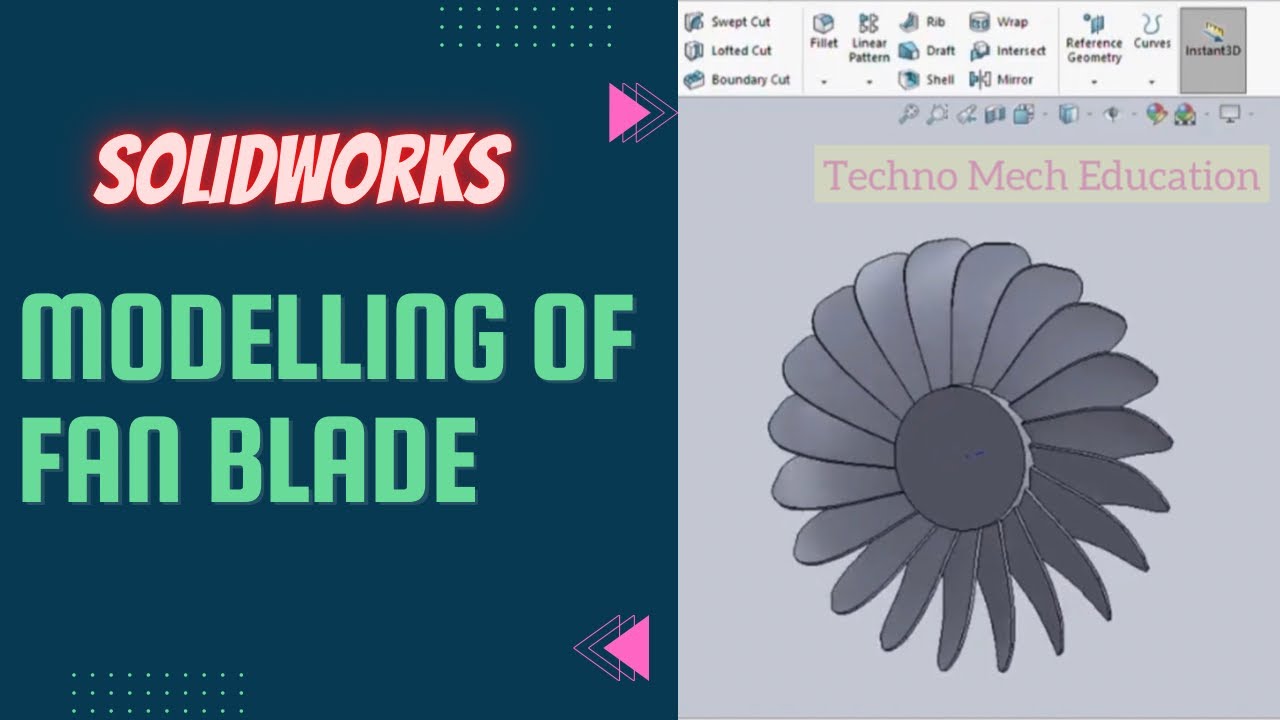Click the Display Style cube icon

pyautogui.click(x=1068, y=115)
